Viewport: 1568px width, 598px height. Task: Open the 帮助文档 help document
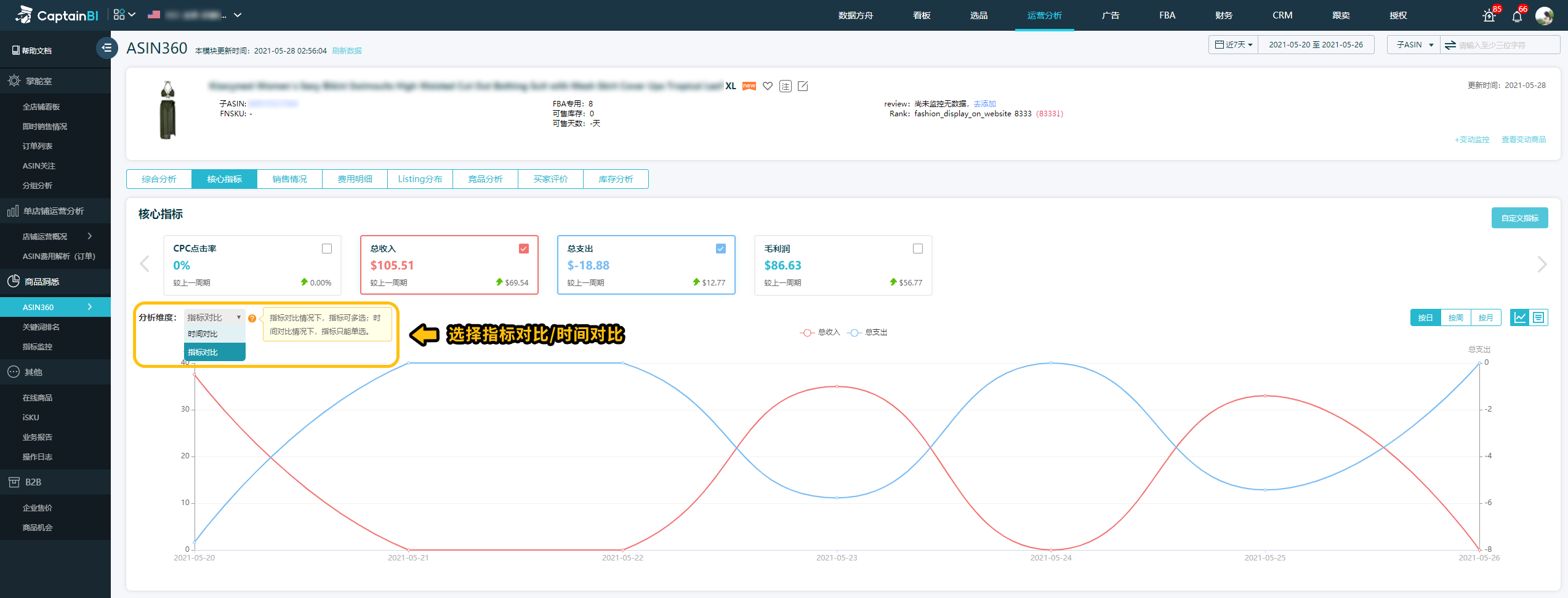tap(32, 50)
